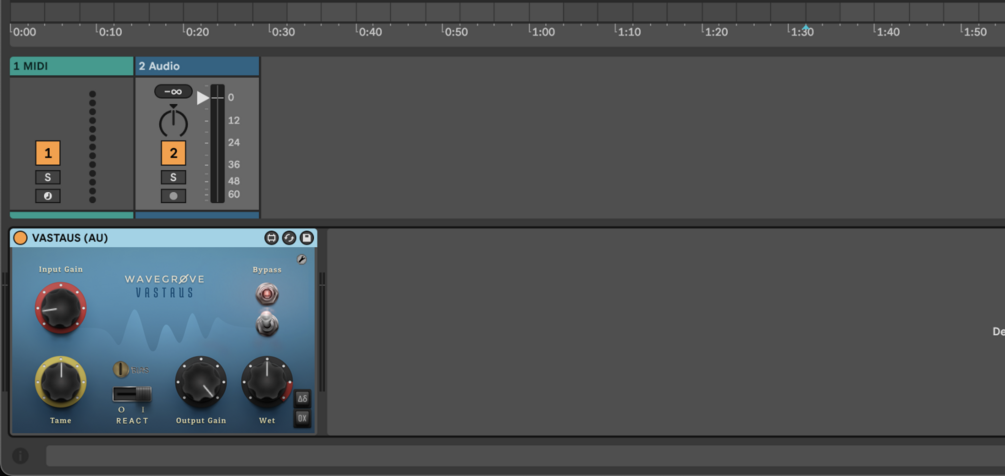Click the Output Gain knob
1005x476 pixels.
pyautogui.click(x=201, y=382)
